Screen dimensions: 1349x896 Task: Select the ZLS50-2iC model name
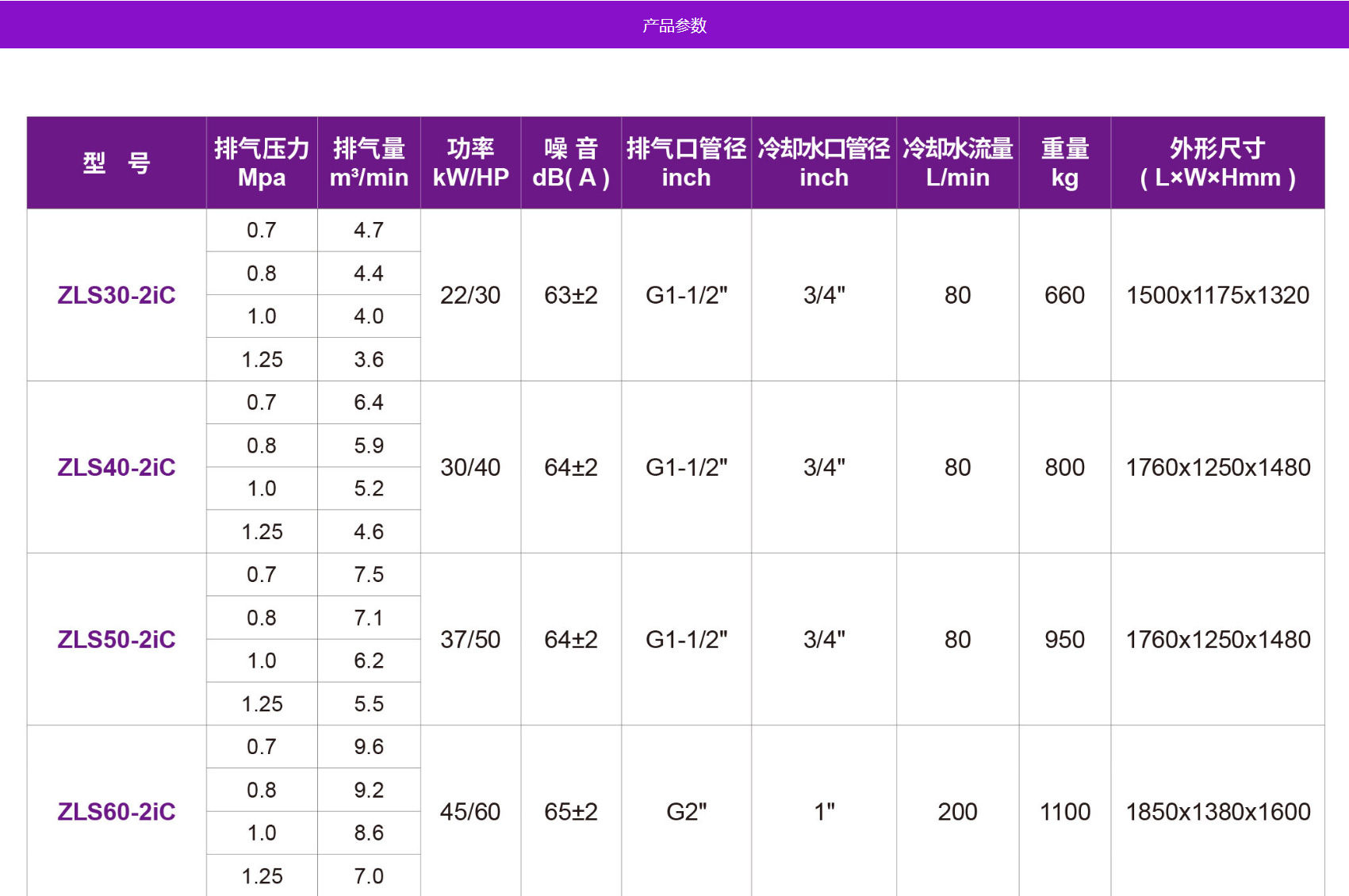(x=117, y=639)
